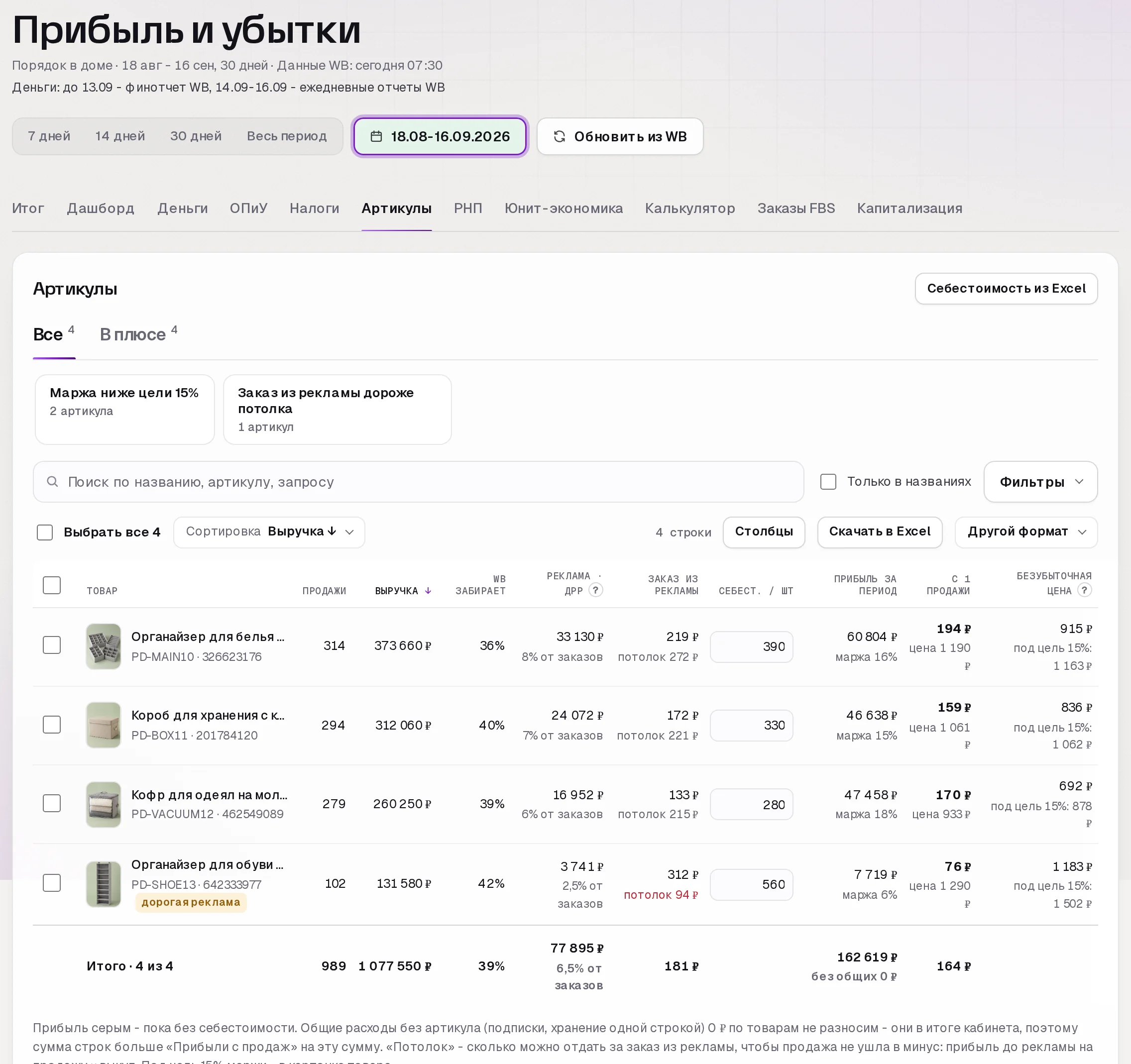Select the PD-VACUUM12 row checkbox

tap(52, 803)
